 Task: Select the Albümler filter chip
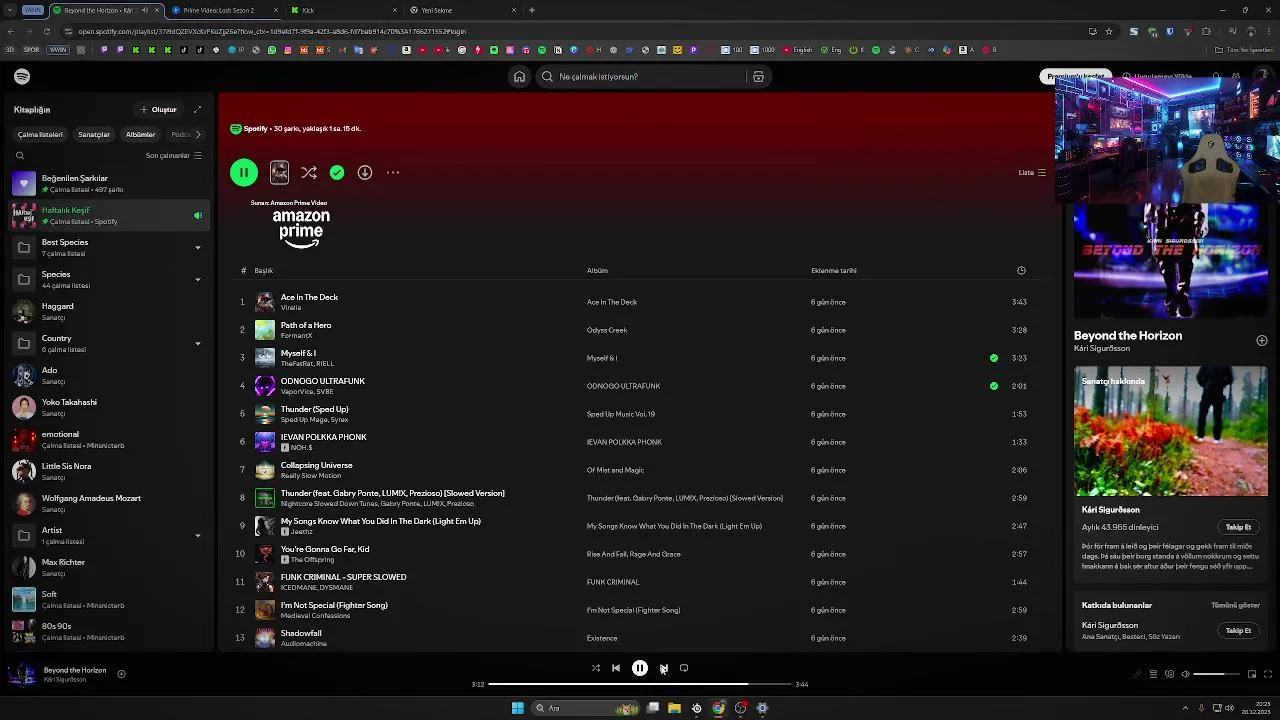tap(140, 134)
